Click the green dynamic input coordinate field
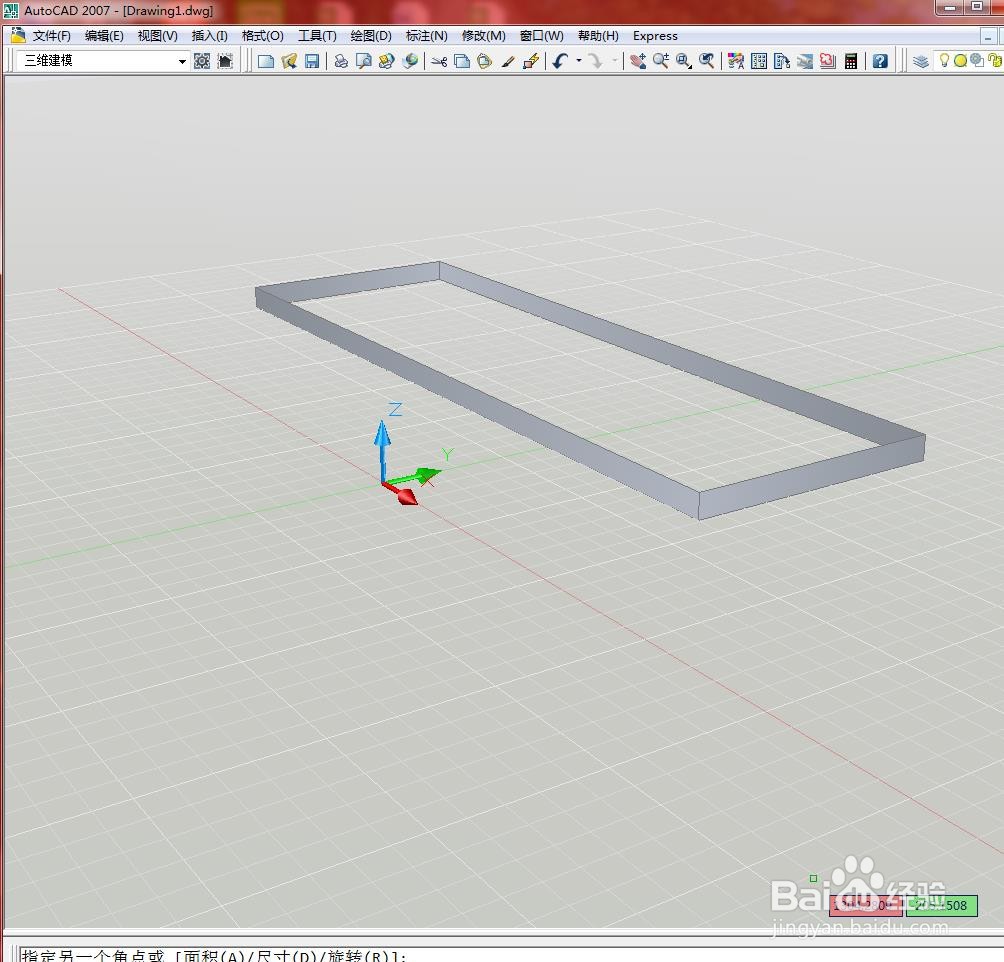 [x=941, y=905]
